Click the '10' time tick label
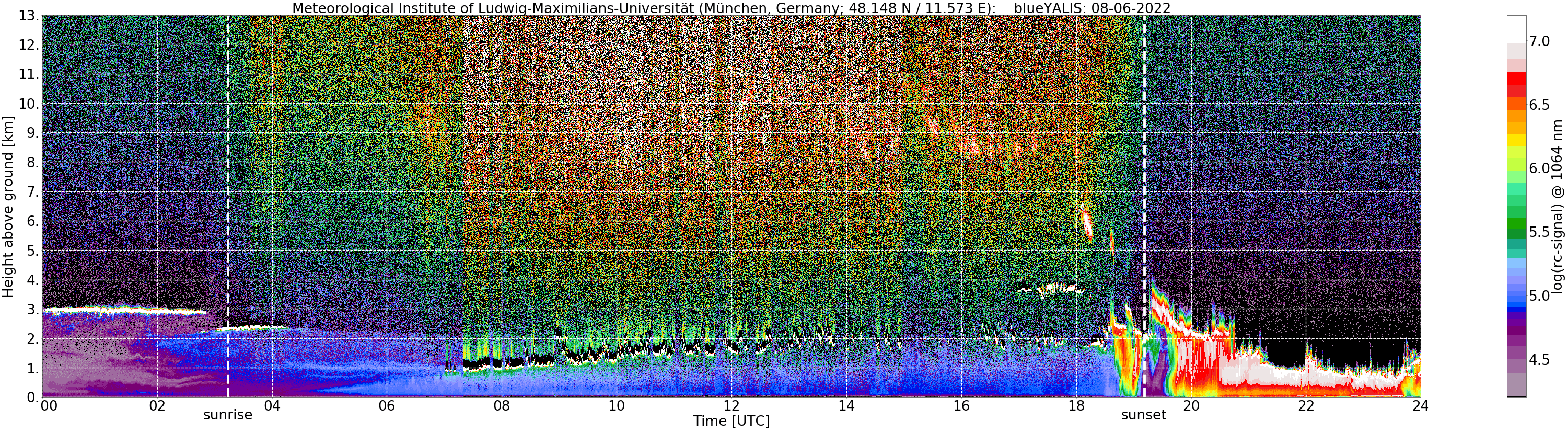1568x431 pixels. pos(617,406)
